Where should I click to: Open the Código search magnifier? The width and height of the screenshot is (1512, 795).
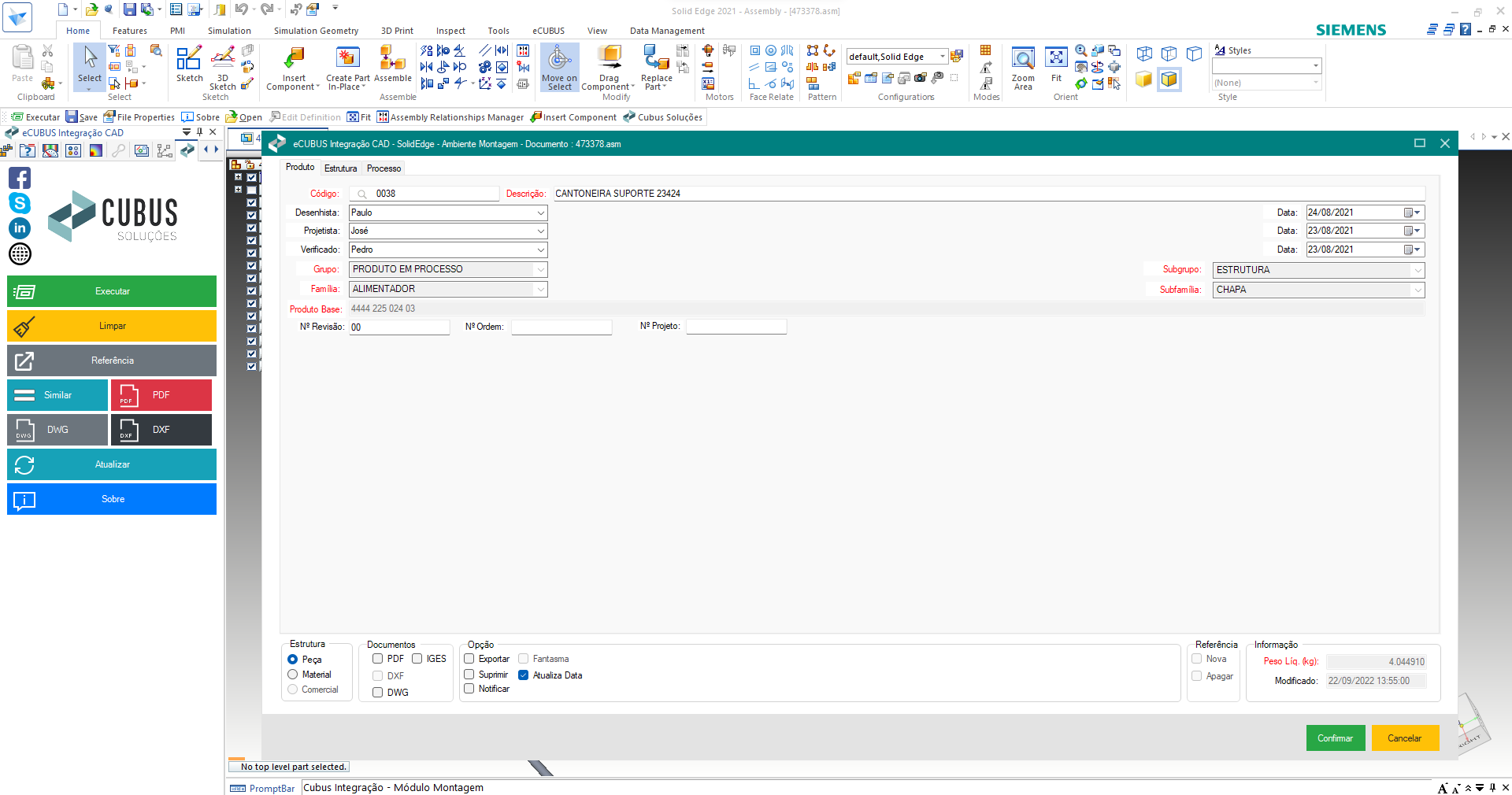362,194
